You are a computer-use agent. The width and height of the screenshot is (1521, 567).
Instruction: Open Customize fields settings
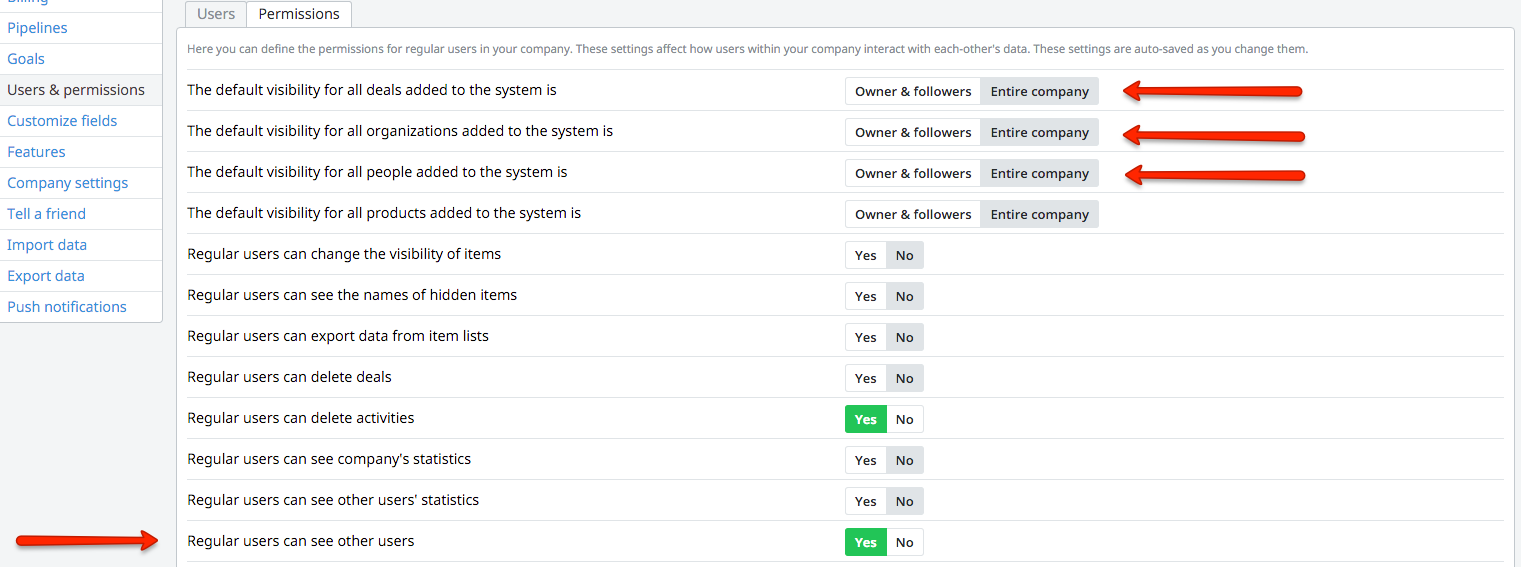tap(81, 121)
